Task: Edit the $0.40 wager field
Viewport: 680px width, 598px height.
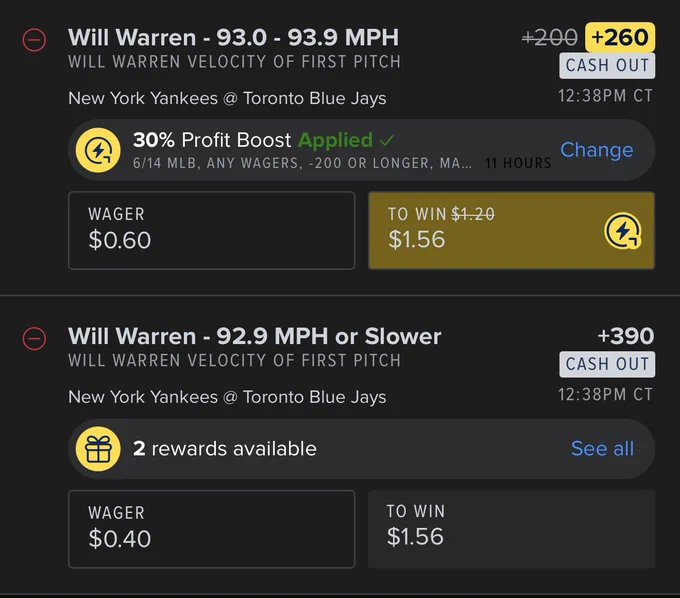Action: 212,529
